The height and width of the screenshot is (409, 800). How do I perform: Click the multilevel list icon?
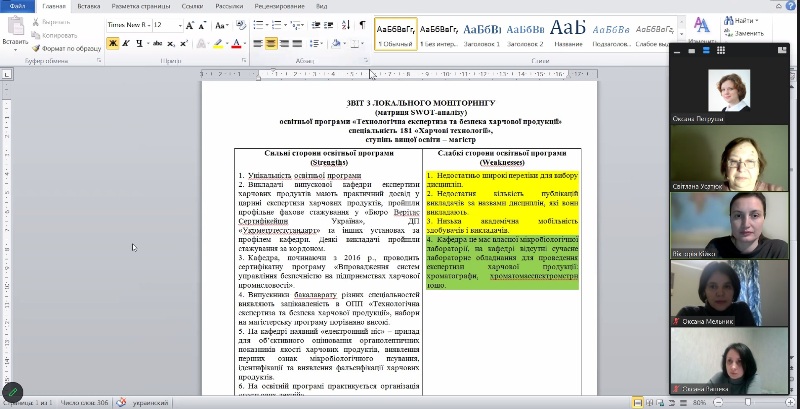click(295, 25)
